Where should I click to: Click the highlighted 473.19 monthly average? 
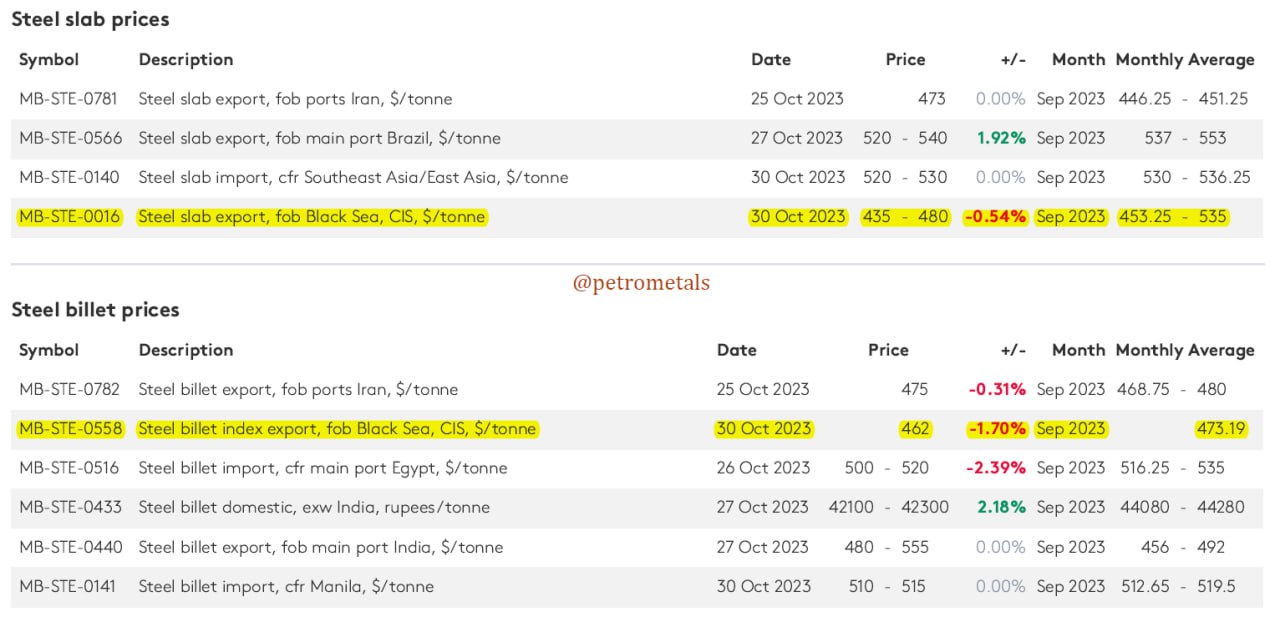[x=1220, y=429]
